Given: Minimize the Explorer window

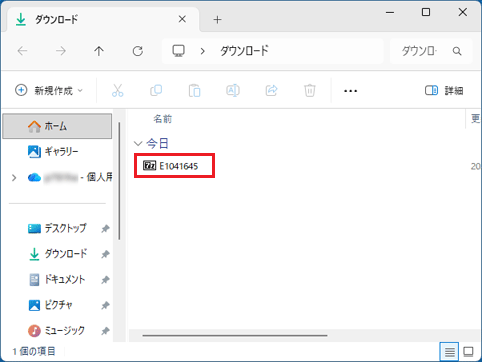Looking at the screenshot, I should (390, 13).
